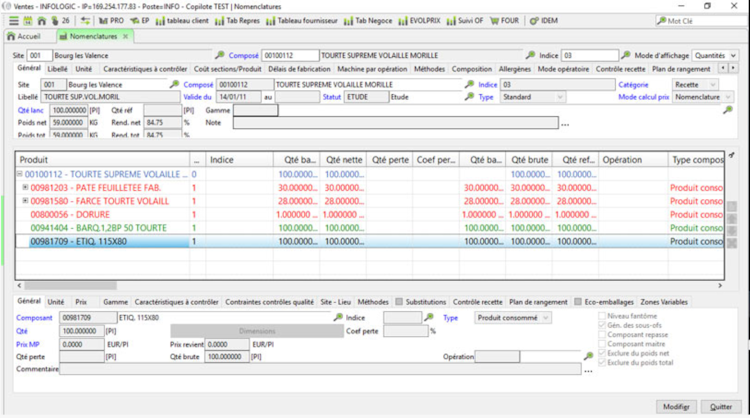
Task: Click the grid horizontal scrollbar thumb
Action: click(x=70, y=286)
